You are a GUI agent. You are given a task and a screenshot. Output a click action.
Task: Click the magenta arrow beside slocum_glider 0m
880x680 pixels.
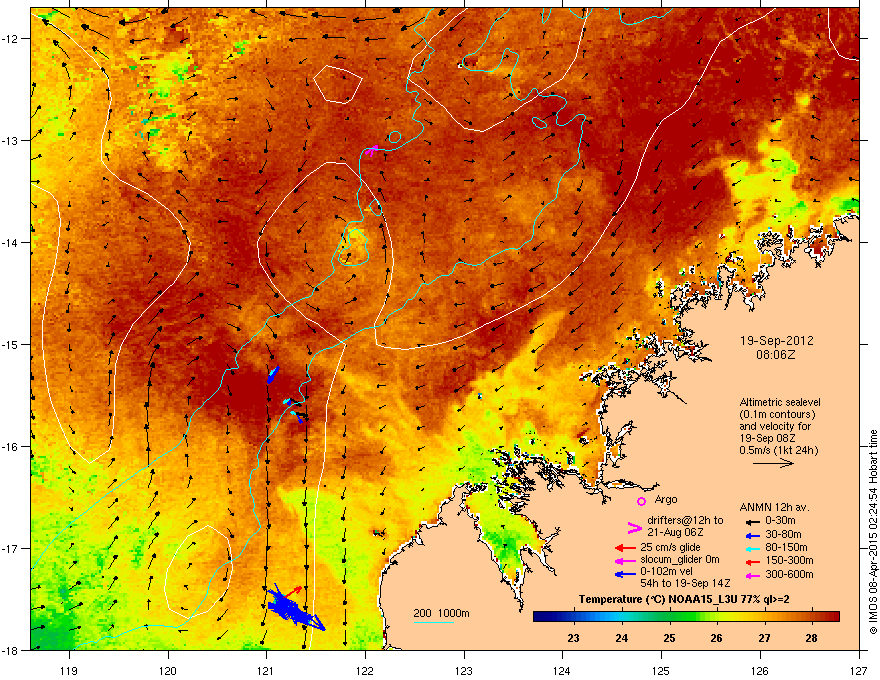pos(625,560)
